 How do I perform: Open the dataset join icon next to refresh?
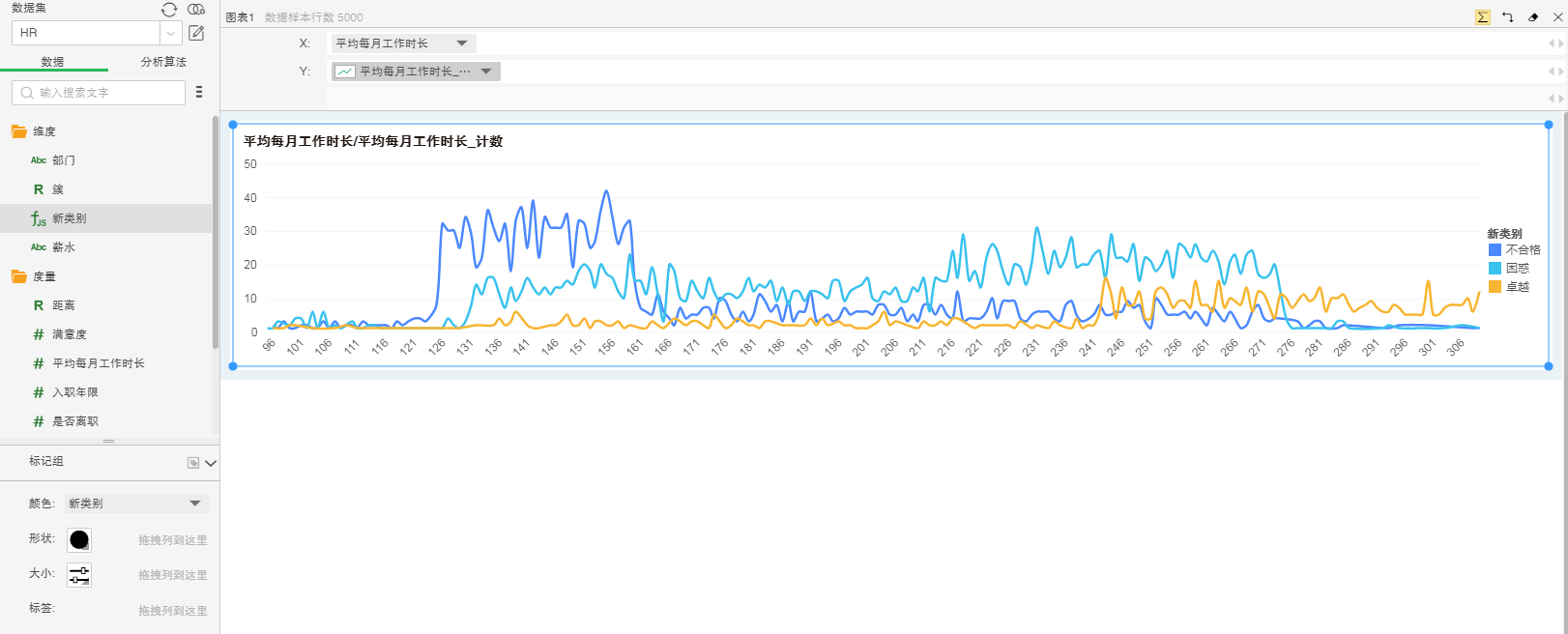point(196,9)
